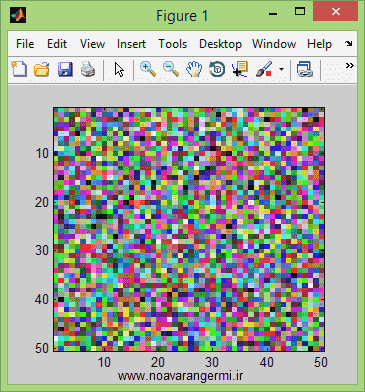Open the Insert menu
The image size is (365, 392).
tap(131, 44)
